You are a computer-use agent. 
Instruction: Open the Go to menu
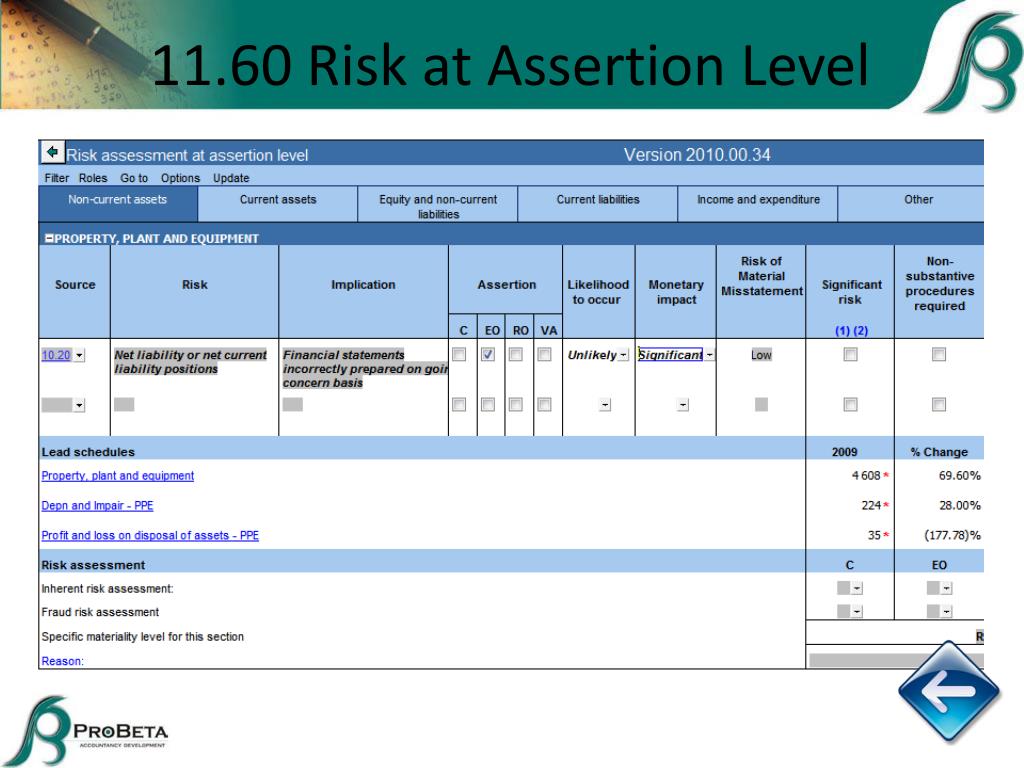[x=134, y=178]
